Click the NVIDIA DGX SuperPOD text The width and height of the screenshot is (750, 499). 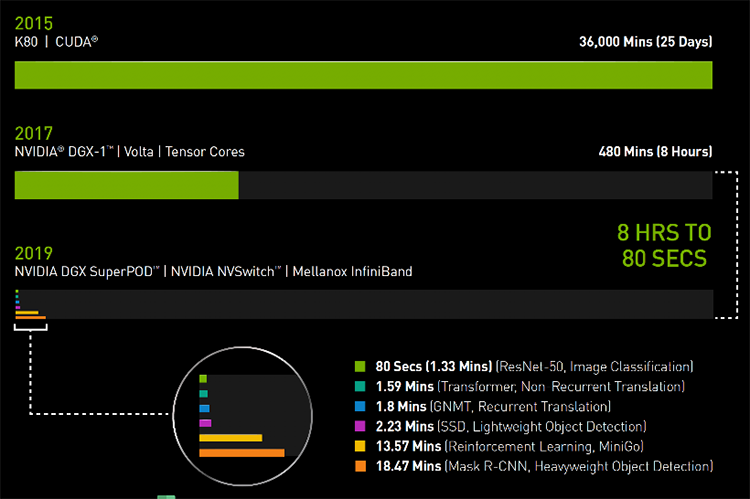[87, 272]
